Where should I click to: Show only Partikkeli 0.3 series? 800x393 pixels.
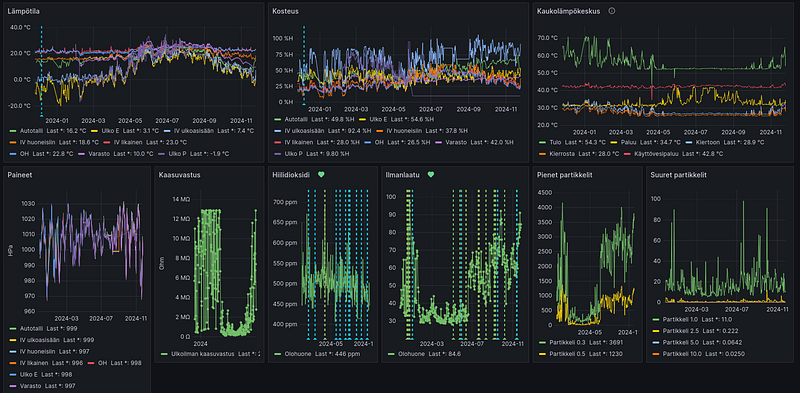pyautogui.click(x=567, y=342)
